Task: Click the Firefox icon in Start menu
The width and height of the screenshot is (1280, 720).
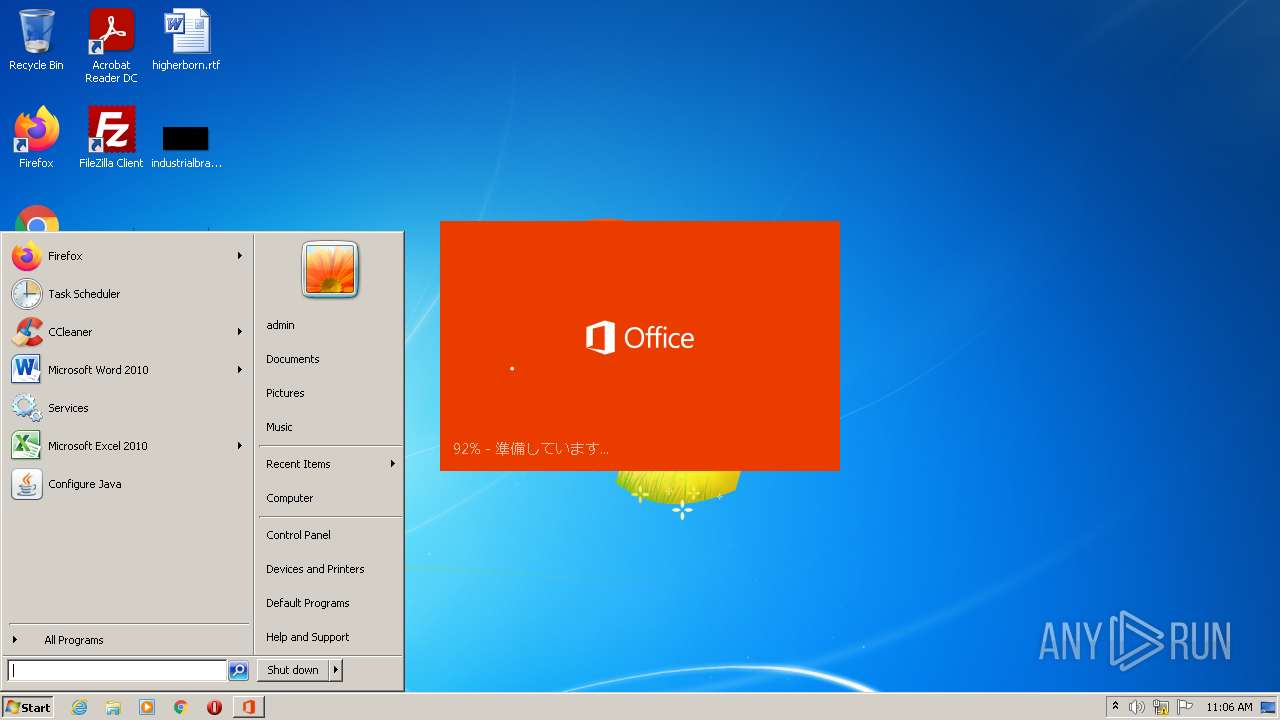Action: 27,256
